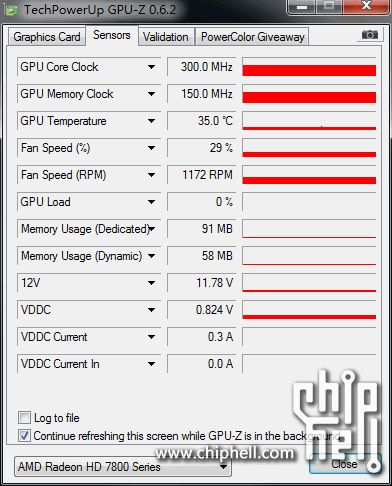Expand the Memory Usage (Dynamic) dropdown
The image size is (392, 486).
[x=151, y=256]
